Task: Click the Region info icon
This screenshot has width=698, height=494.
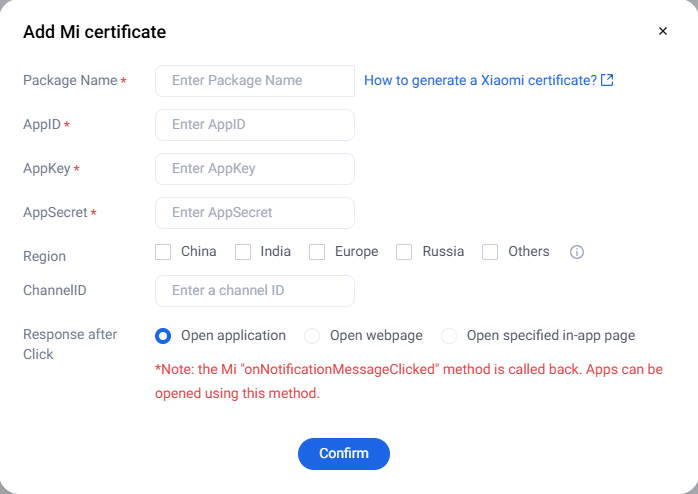Action: [x=577, y=252]
